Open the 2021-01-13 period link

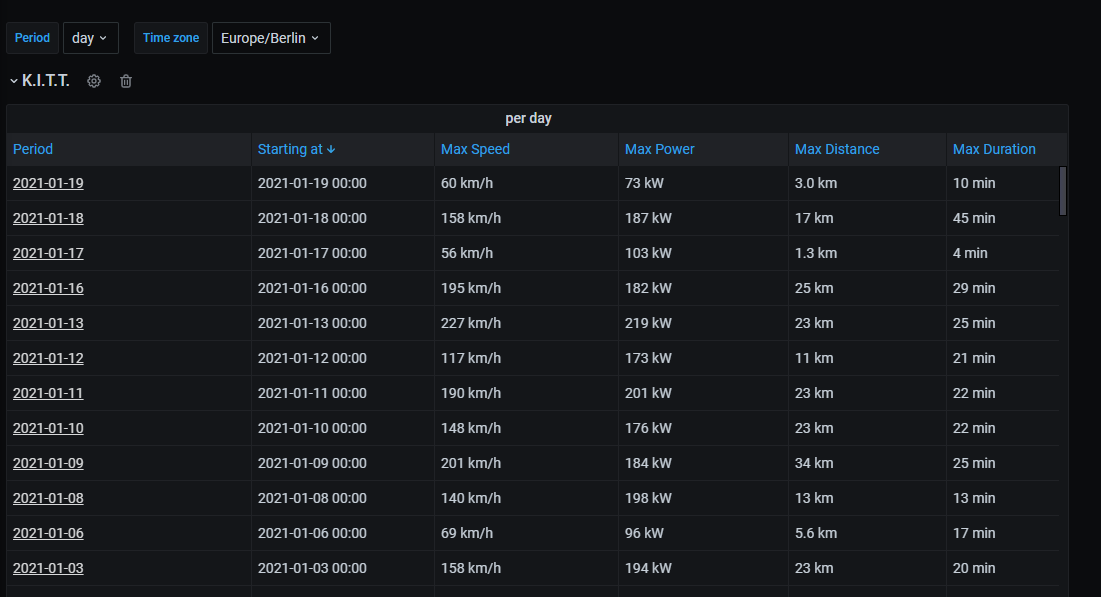coord(48,323)
